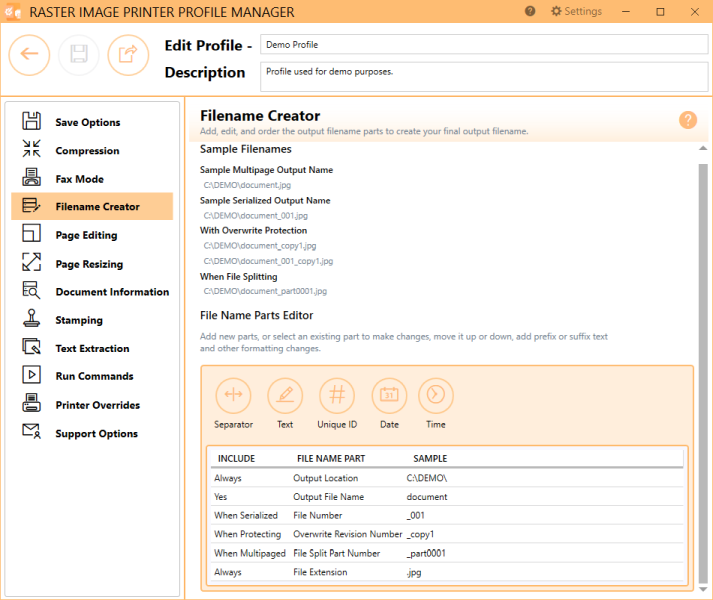Click the vertical scrollbar thumb
713x600 pixels.
click(703, 373)
